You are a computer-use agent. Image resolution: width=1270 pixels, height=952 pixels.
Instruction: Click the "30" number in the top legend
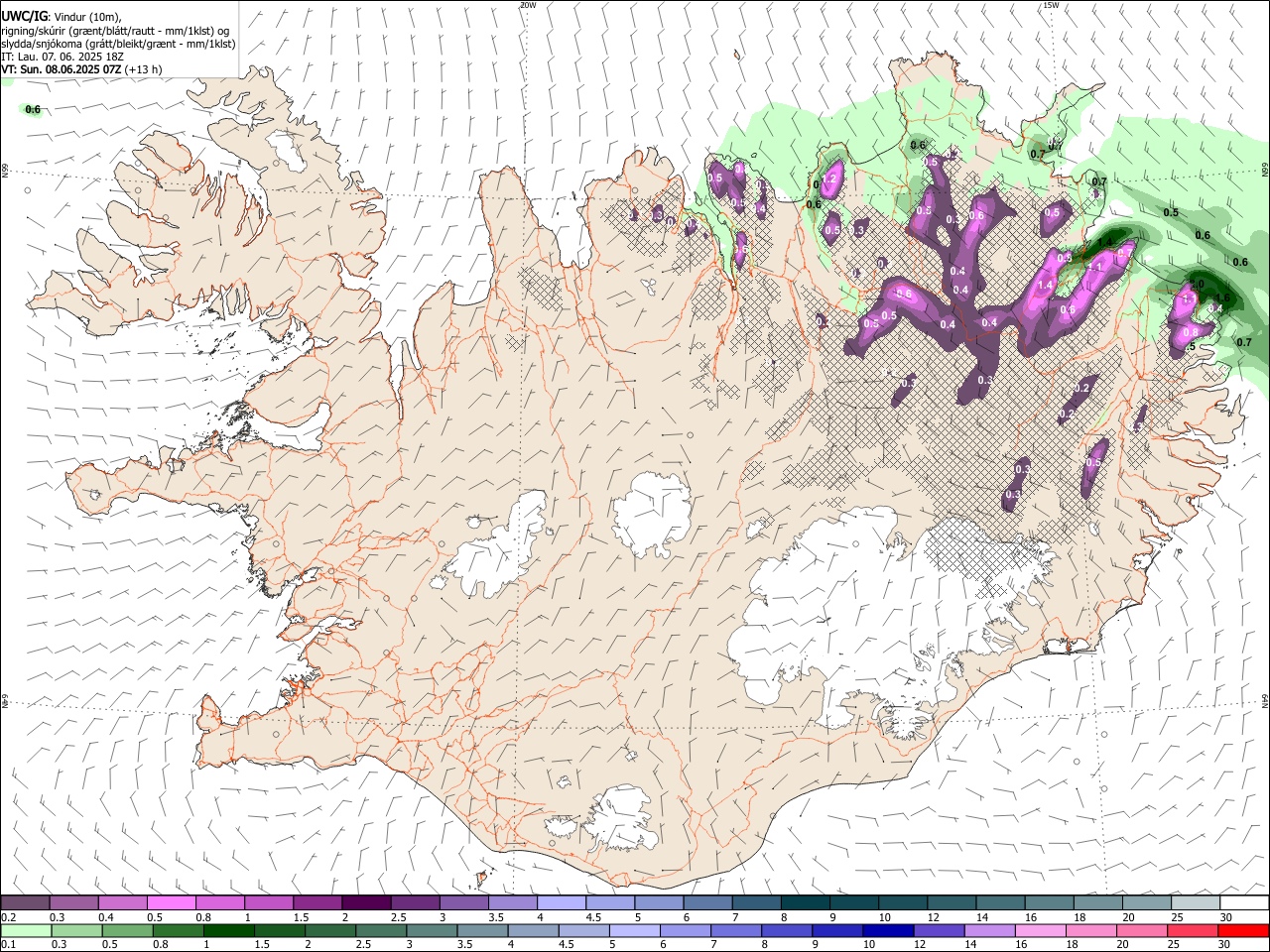(1226, 917)
